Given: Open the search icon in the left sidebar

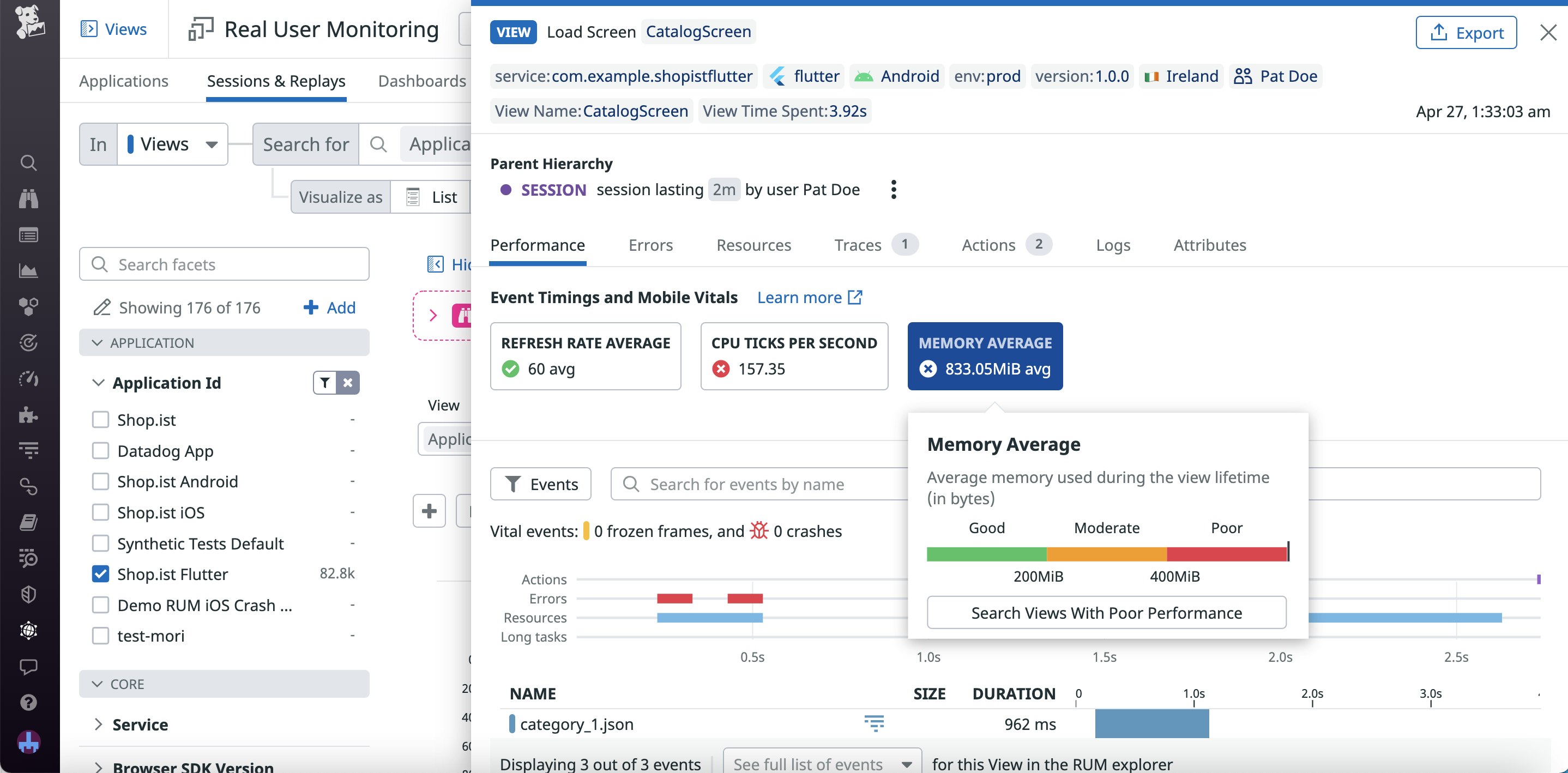Looking at the screenshot, I should pos(28,163).
